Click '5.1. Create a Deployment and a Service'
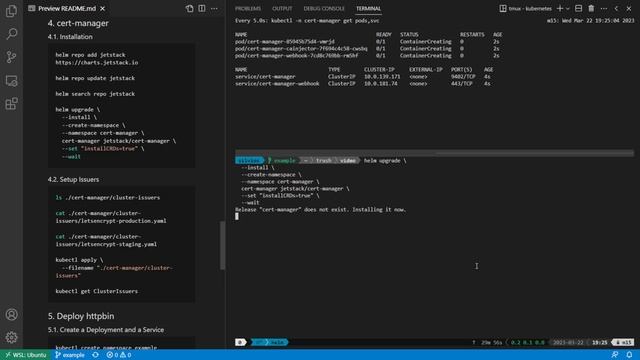This screenshot has width=640, height=360. tap(106, 329)
